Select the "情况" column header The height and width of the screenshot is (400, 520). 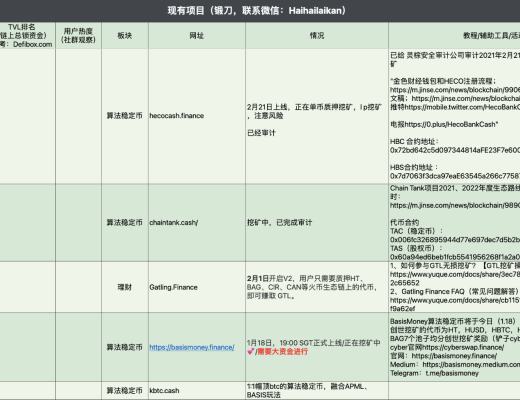317,35
